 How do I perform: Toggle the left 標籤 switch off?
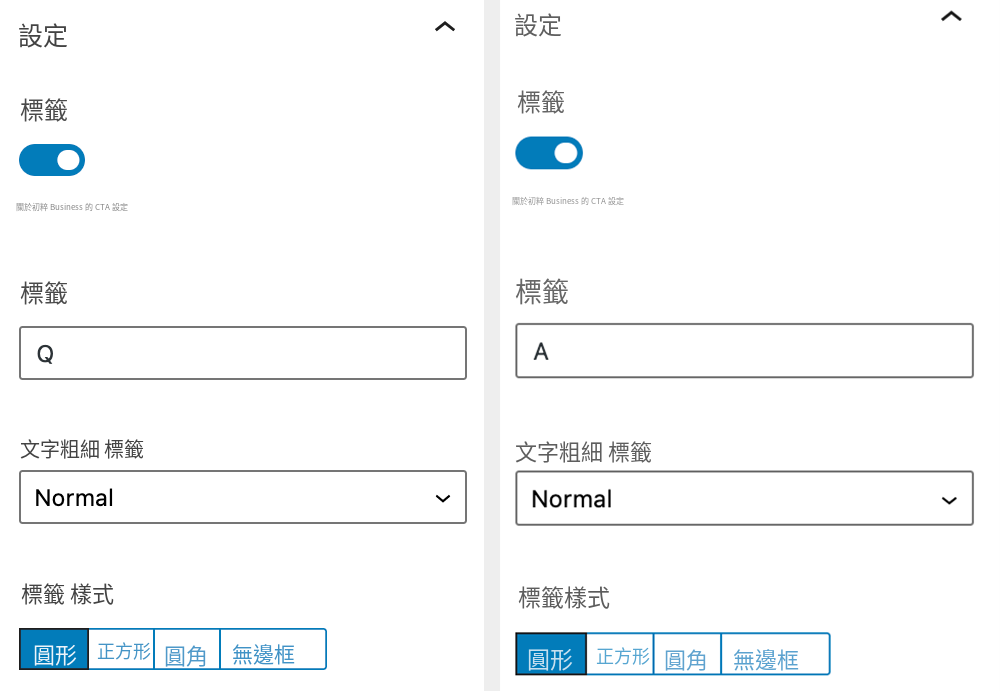(x=52, y=160)
